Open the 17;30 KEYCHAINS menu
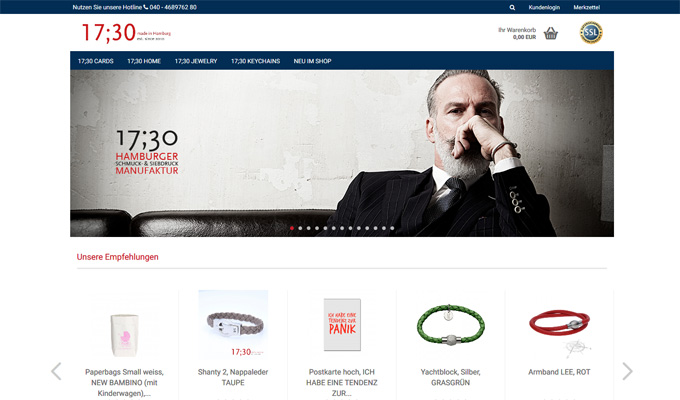Image resolution: width=680 pixels, height=400 pixels. tap(255, 61)
